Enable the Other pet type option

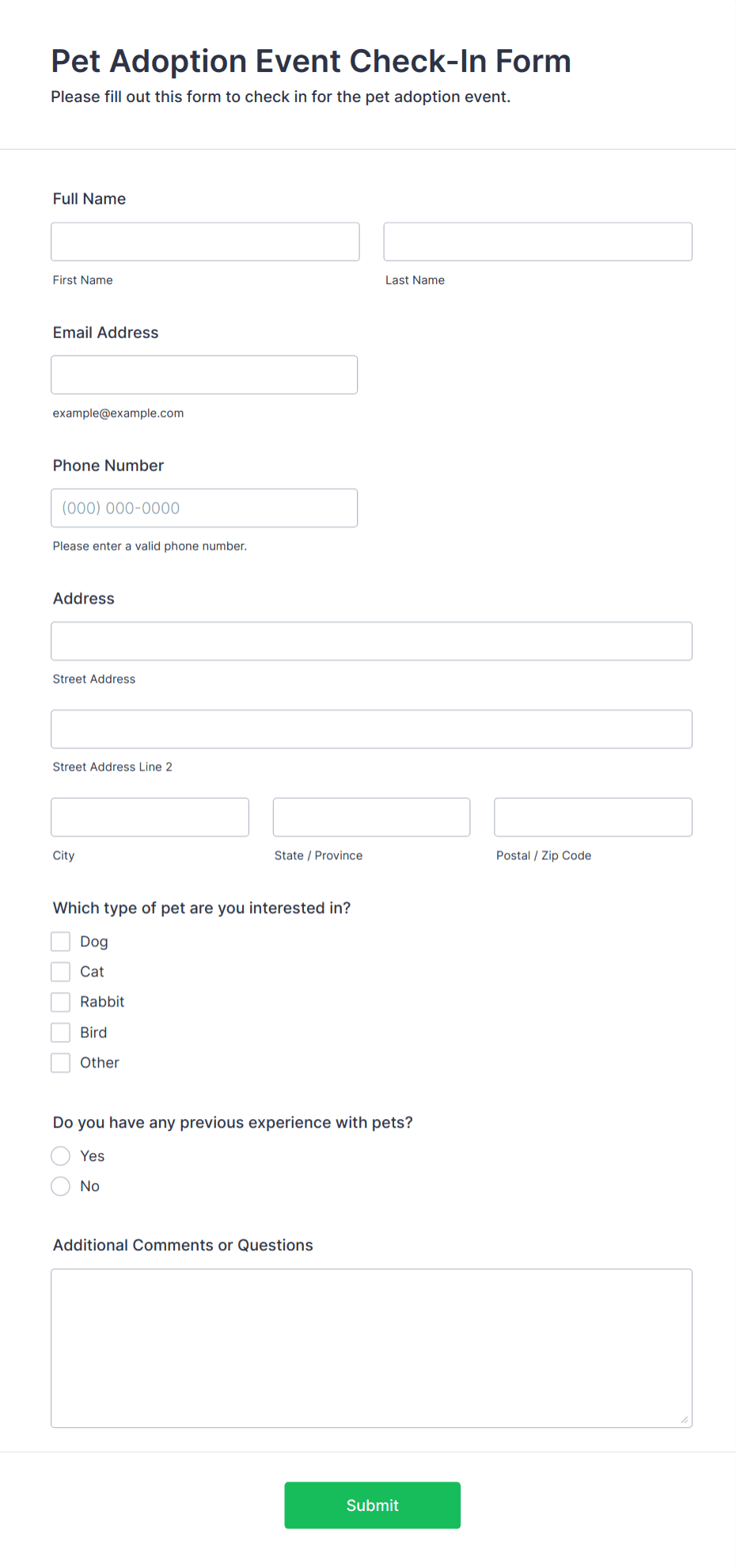point(60,1062)
